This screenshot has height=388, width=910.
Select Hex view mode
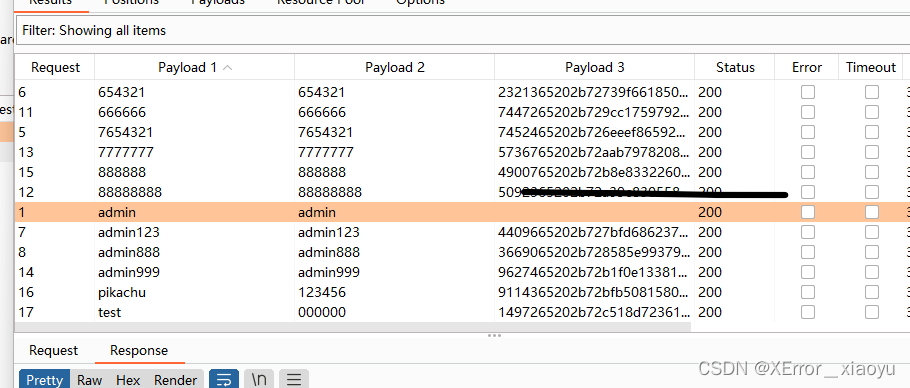(128, 380)
